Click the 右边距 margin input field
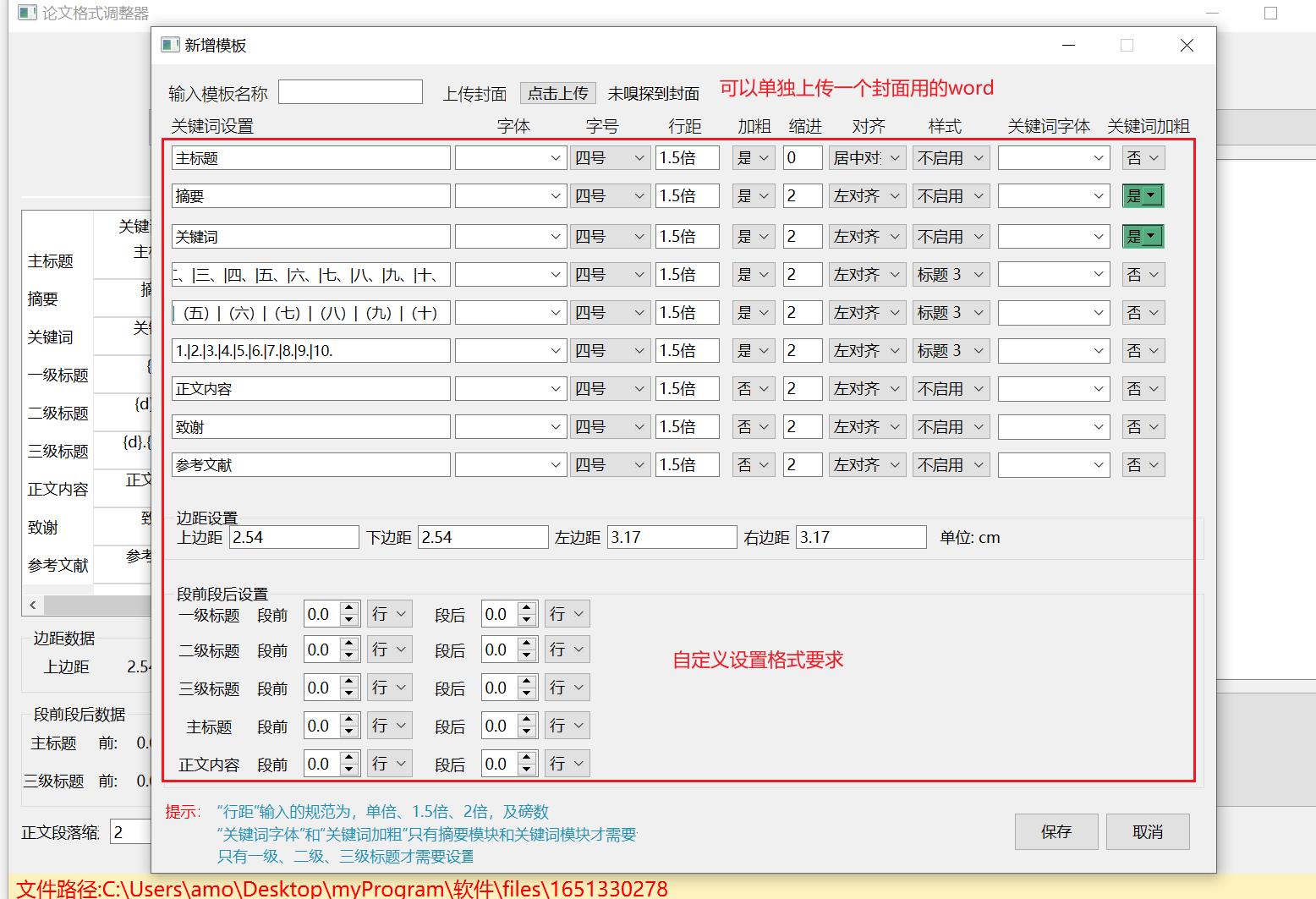Viewport: 1316px width, 899px height. (861, 537)
